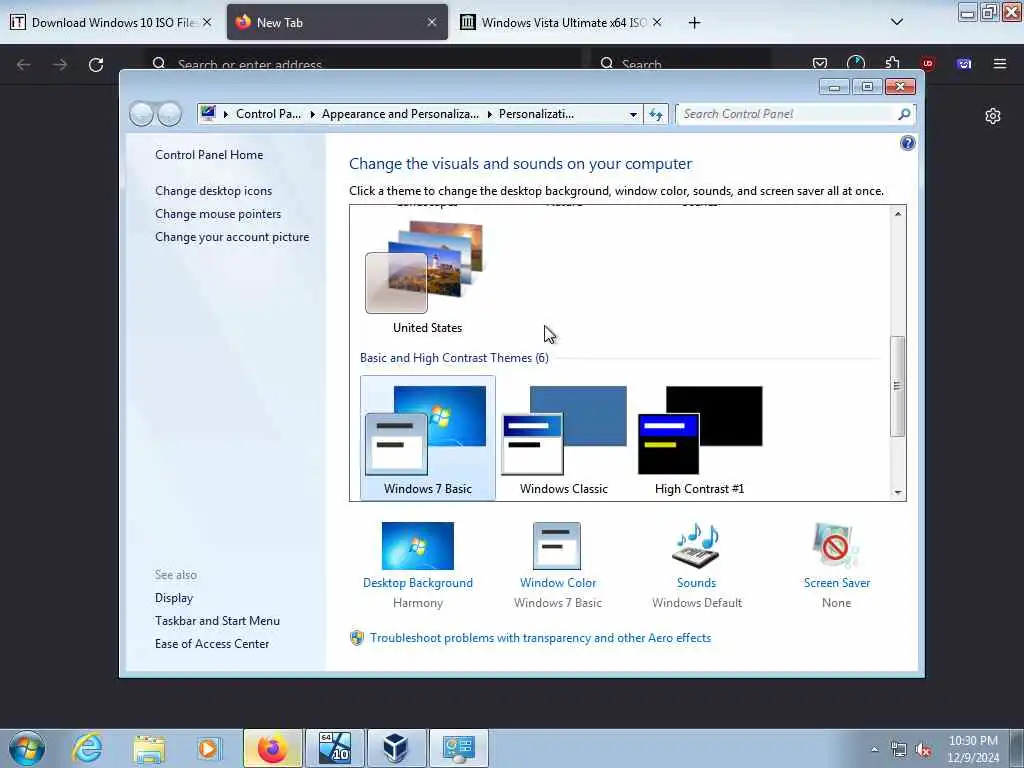This screenshot has height=768, width=1024.
Task: Click the Control Panel forward arrow button
Action: (169, 114)
